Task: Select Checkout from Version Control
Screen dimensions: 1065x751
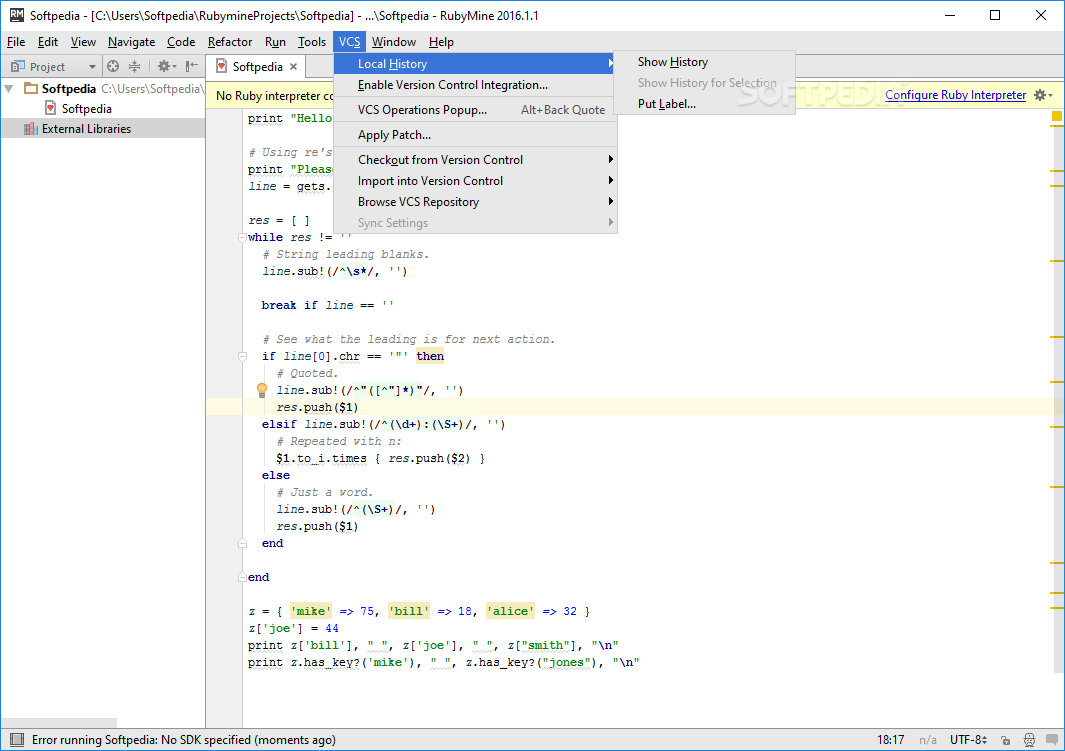Action: click(475, 160)
